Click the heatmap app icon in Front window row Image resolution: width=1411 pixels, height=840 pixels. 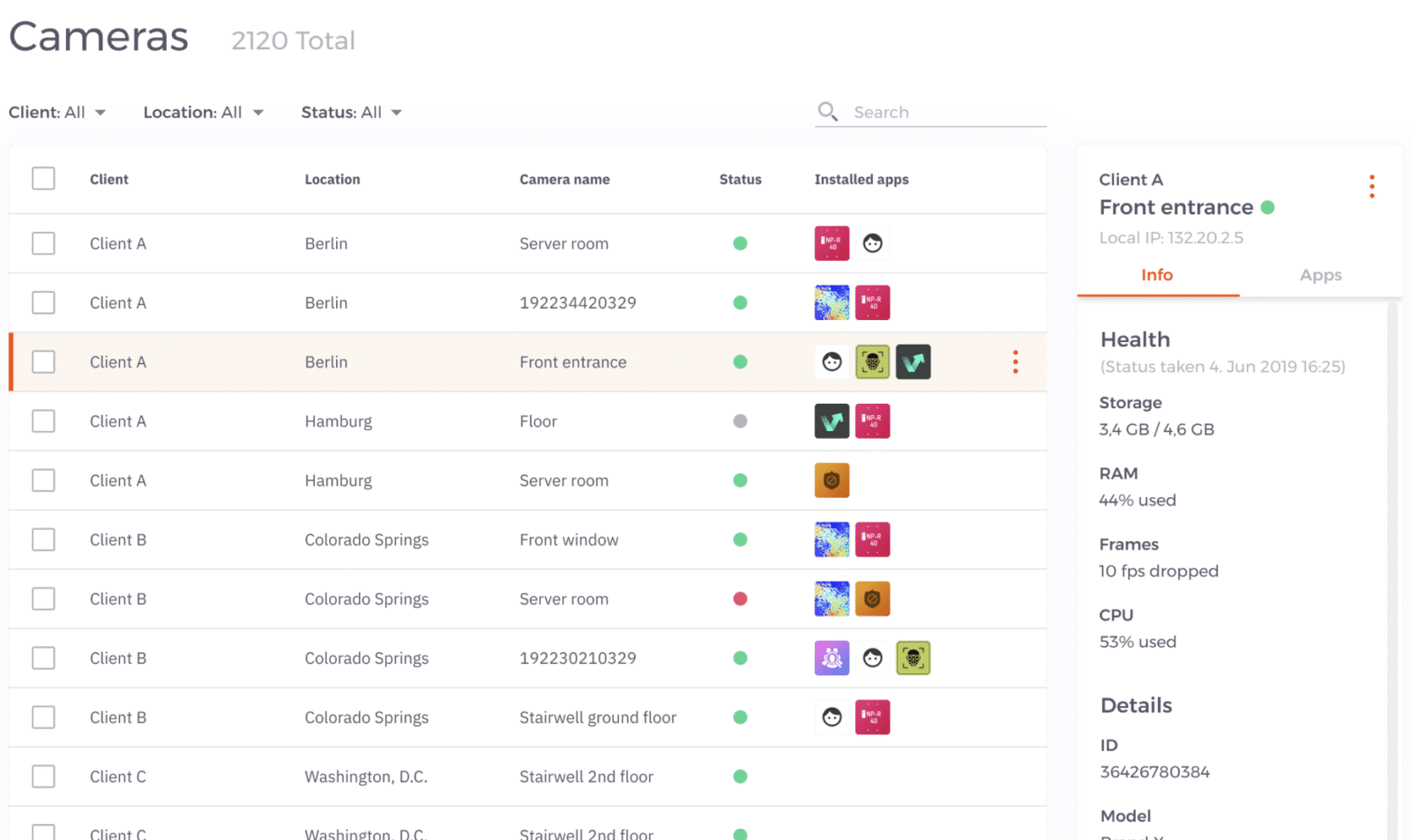tap(832, 539)
